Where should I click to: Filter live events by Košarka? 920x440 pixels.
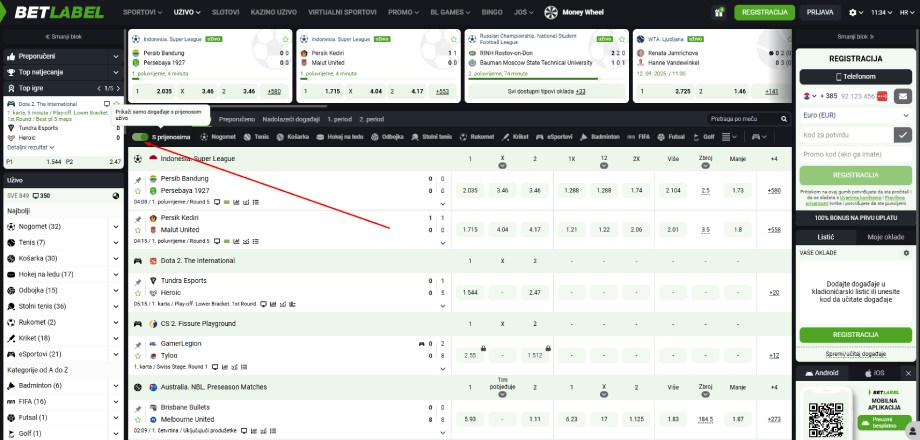point(293,137)
